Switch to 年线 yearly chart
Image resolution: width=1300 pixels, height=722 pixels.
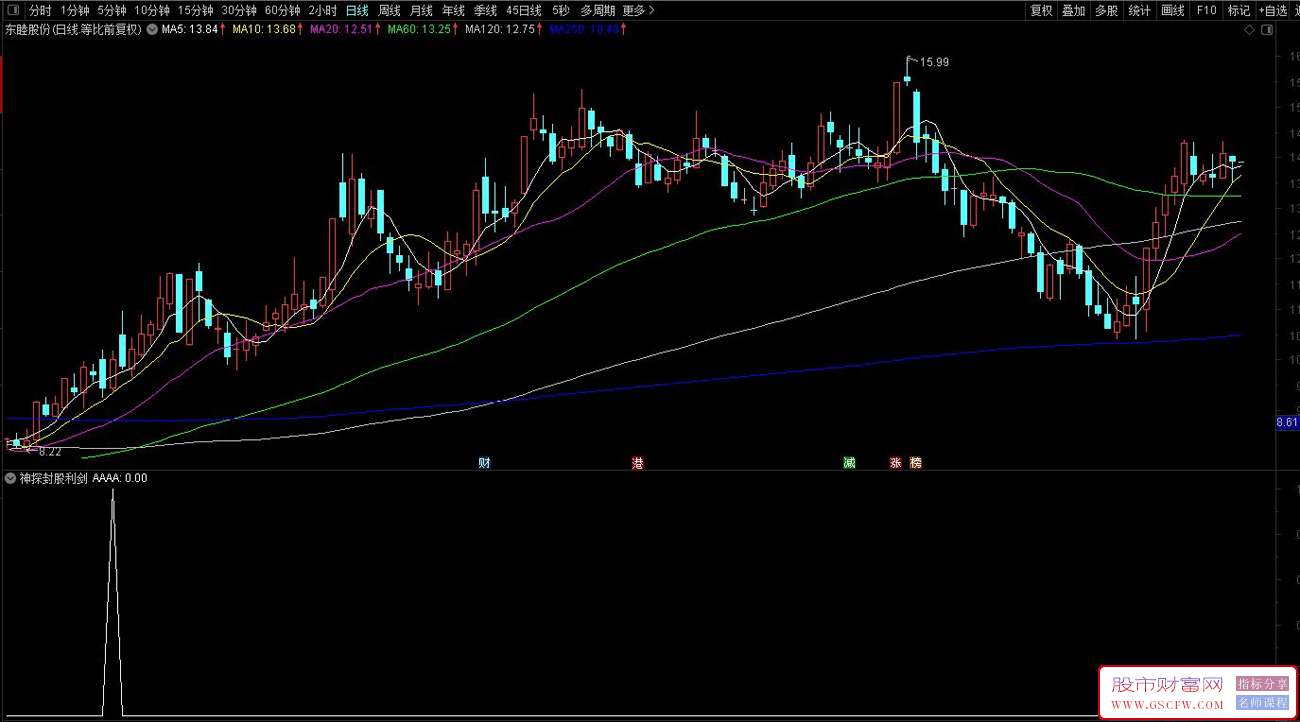[x=453, y=10]
